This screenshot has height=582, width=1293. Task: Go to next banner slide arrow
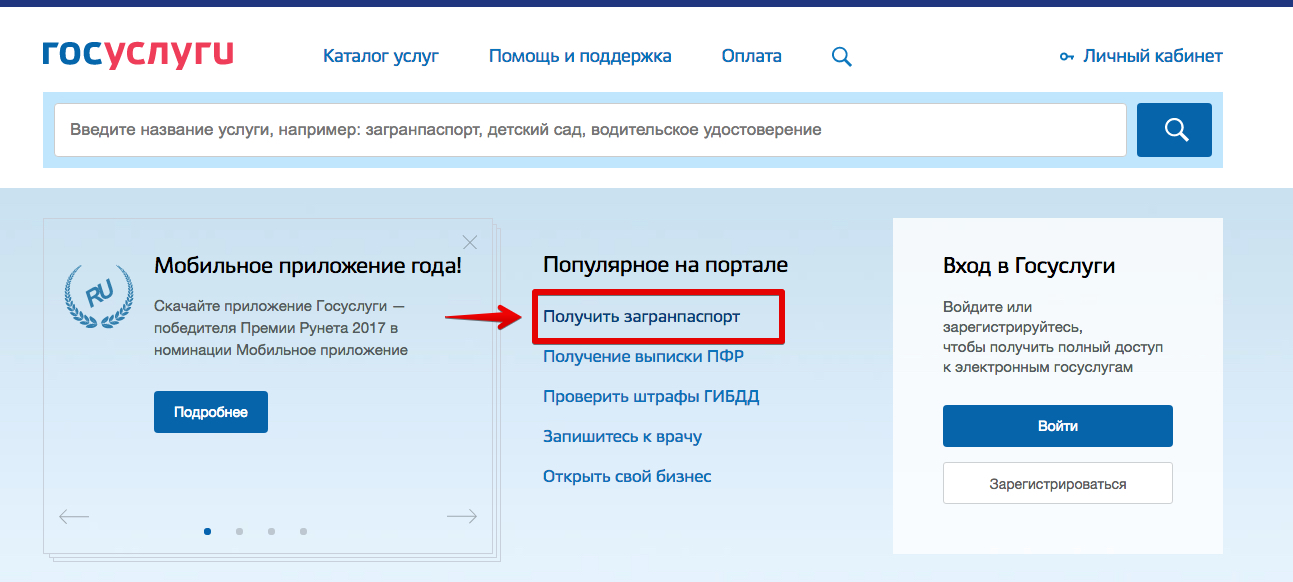click(462, 517)
